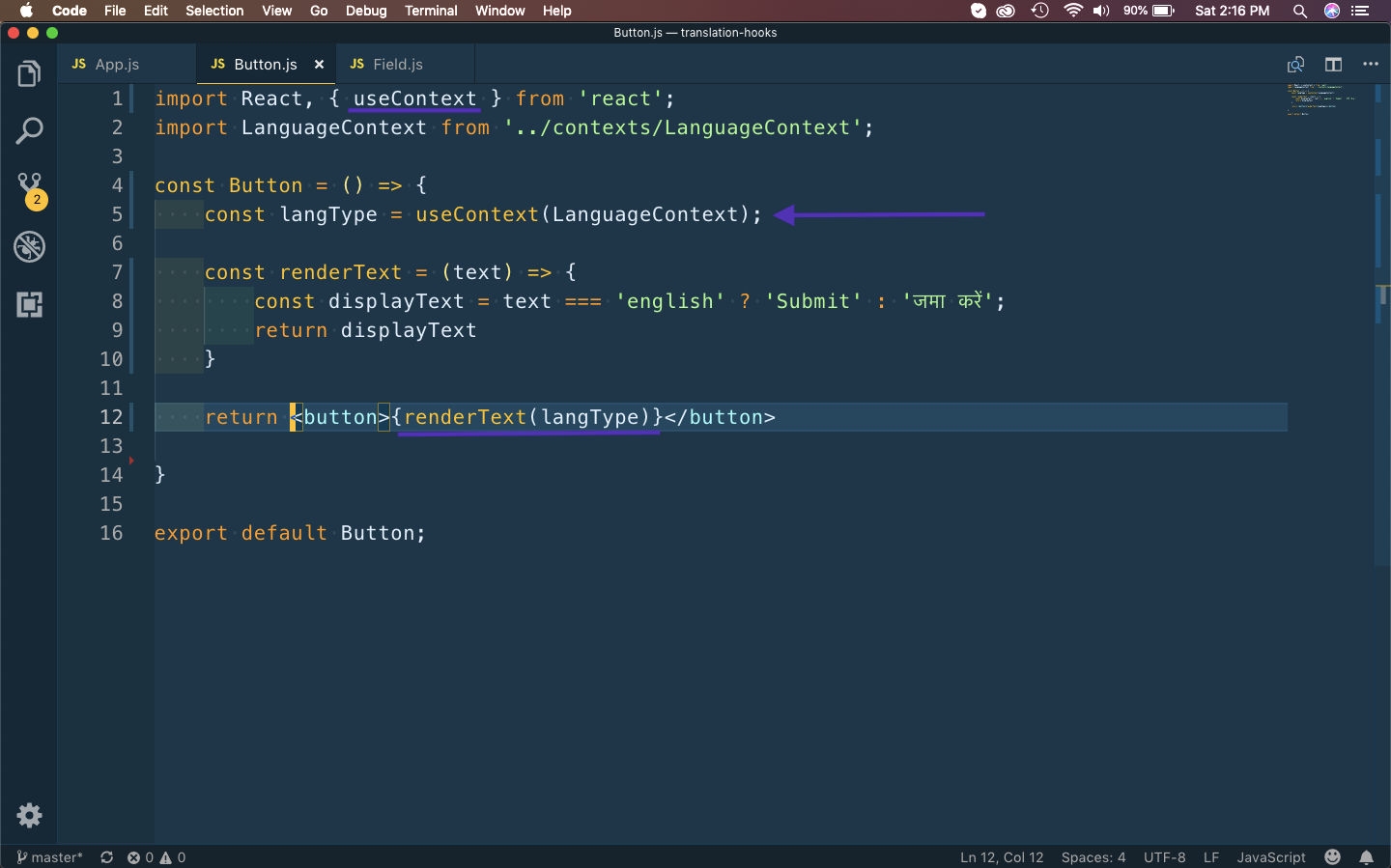Open Source Control view with 2 changes

click(x=30, y=189)
